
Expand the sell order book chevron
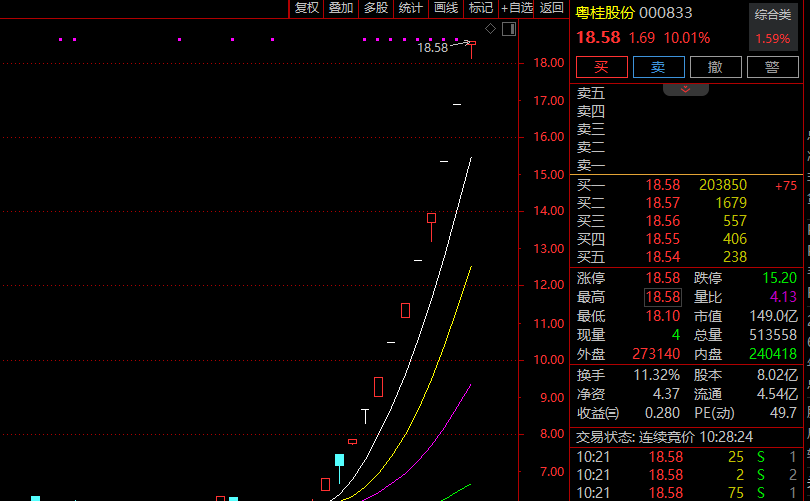pyautogui.click(x=685, y=89)
